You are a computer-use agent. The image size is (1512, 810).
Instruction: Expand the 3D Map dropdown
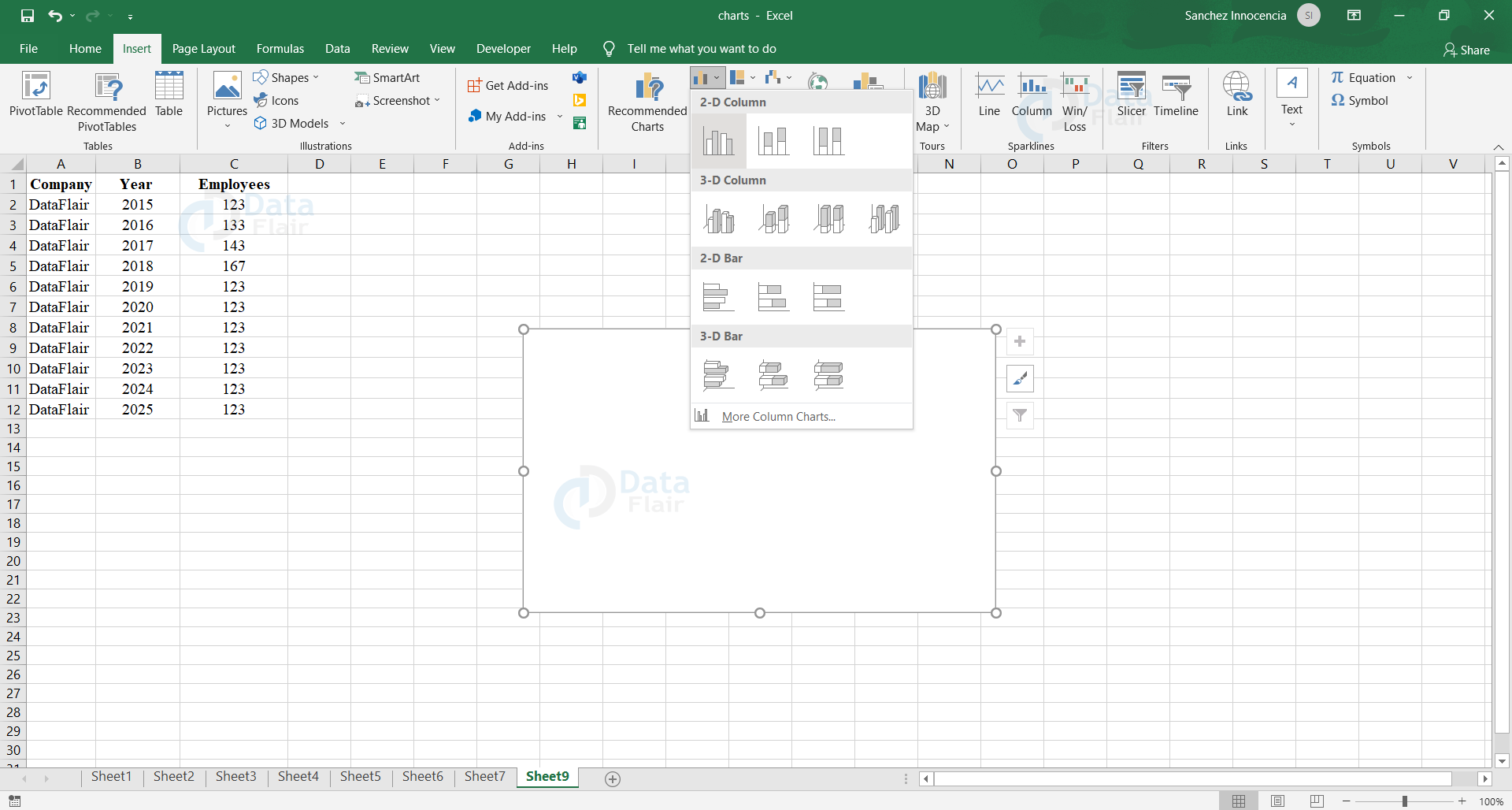tap(947, 127)
